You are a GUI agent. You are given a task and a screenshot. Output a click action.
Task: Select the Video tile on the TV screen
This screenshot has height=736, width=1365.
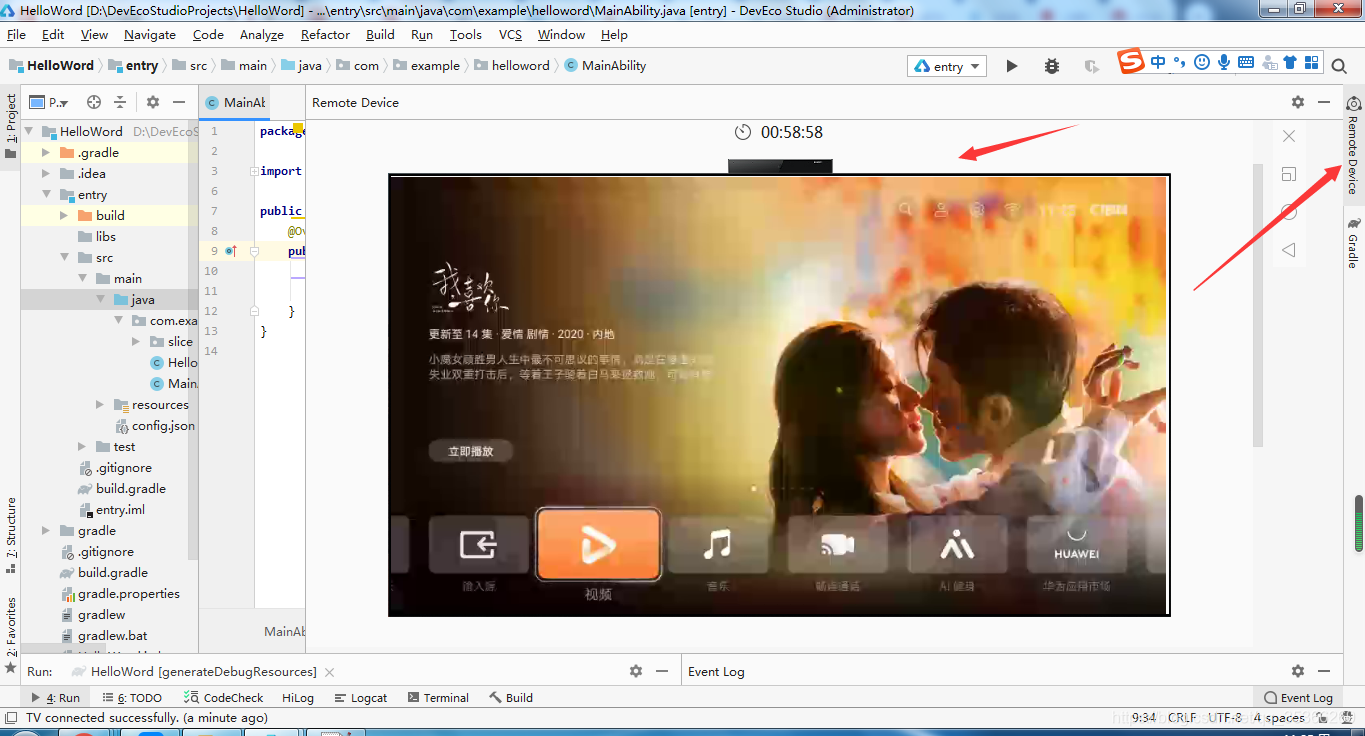(x=598, y=545)
